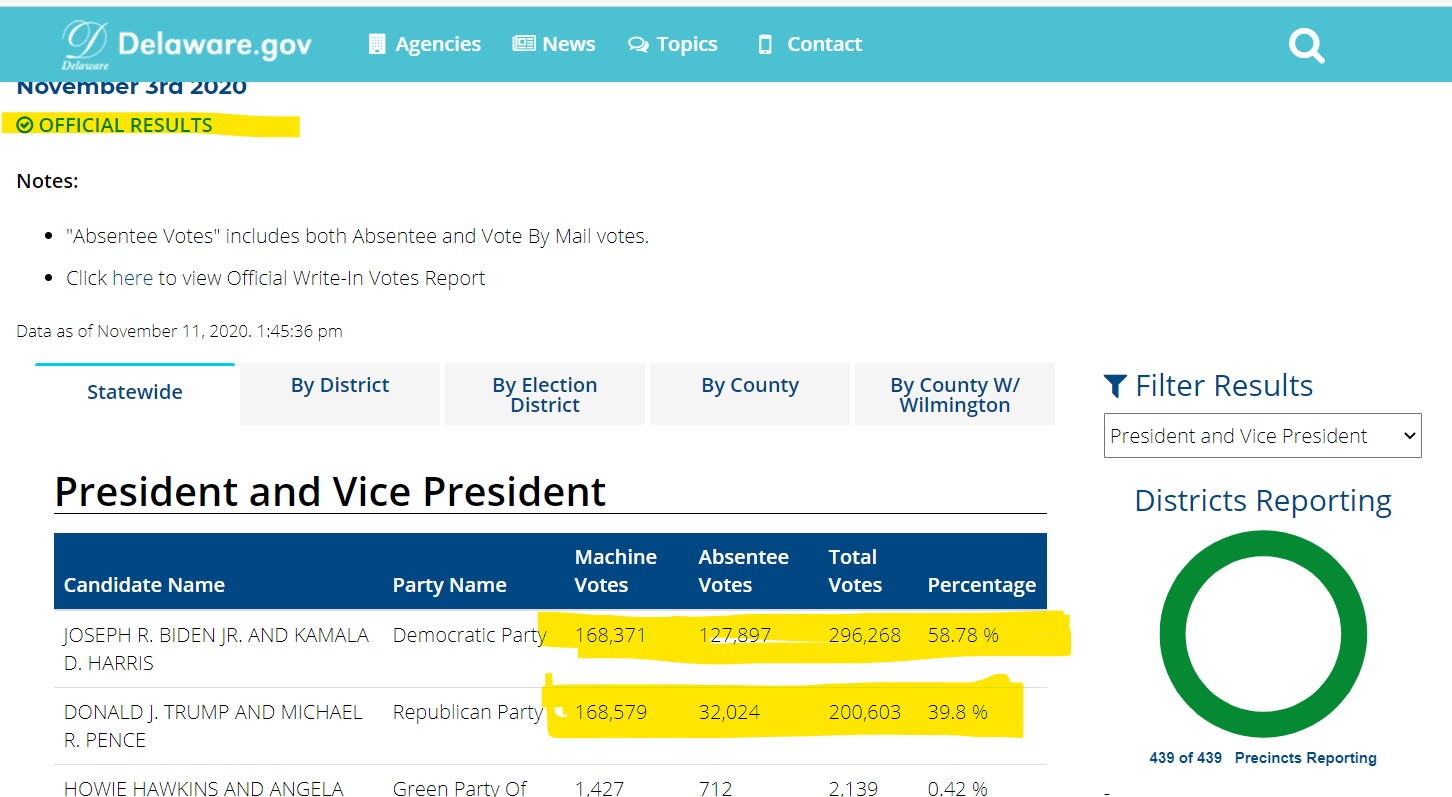Click the Democratic Party cell

469,635
